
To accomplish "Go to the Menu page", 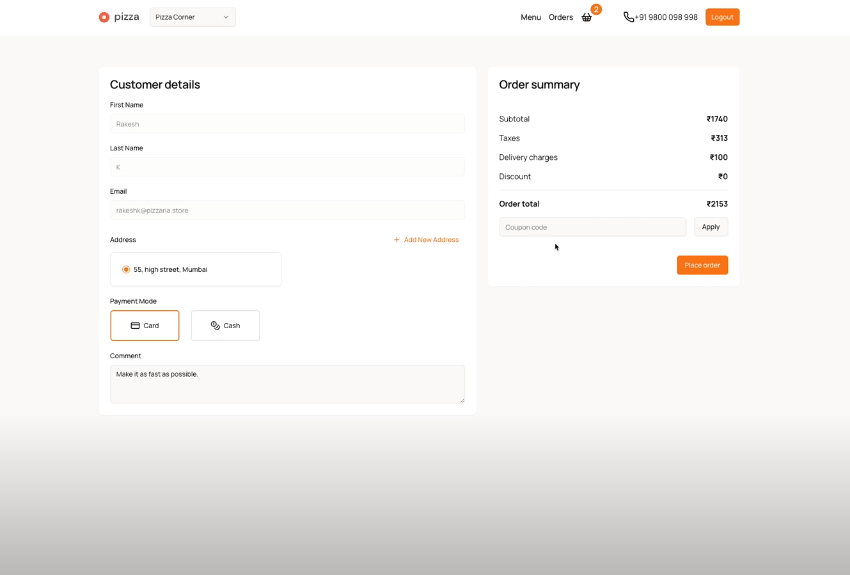I will click(x=531, y=17).
